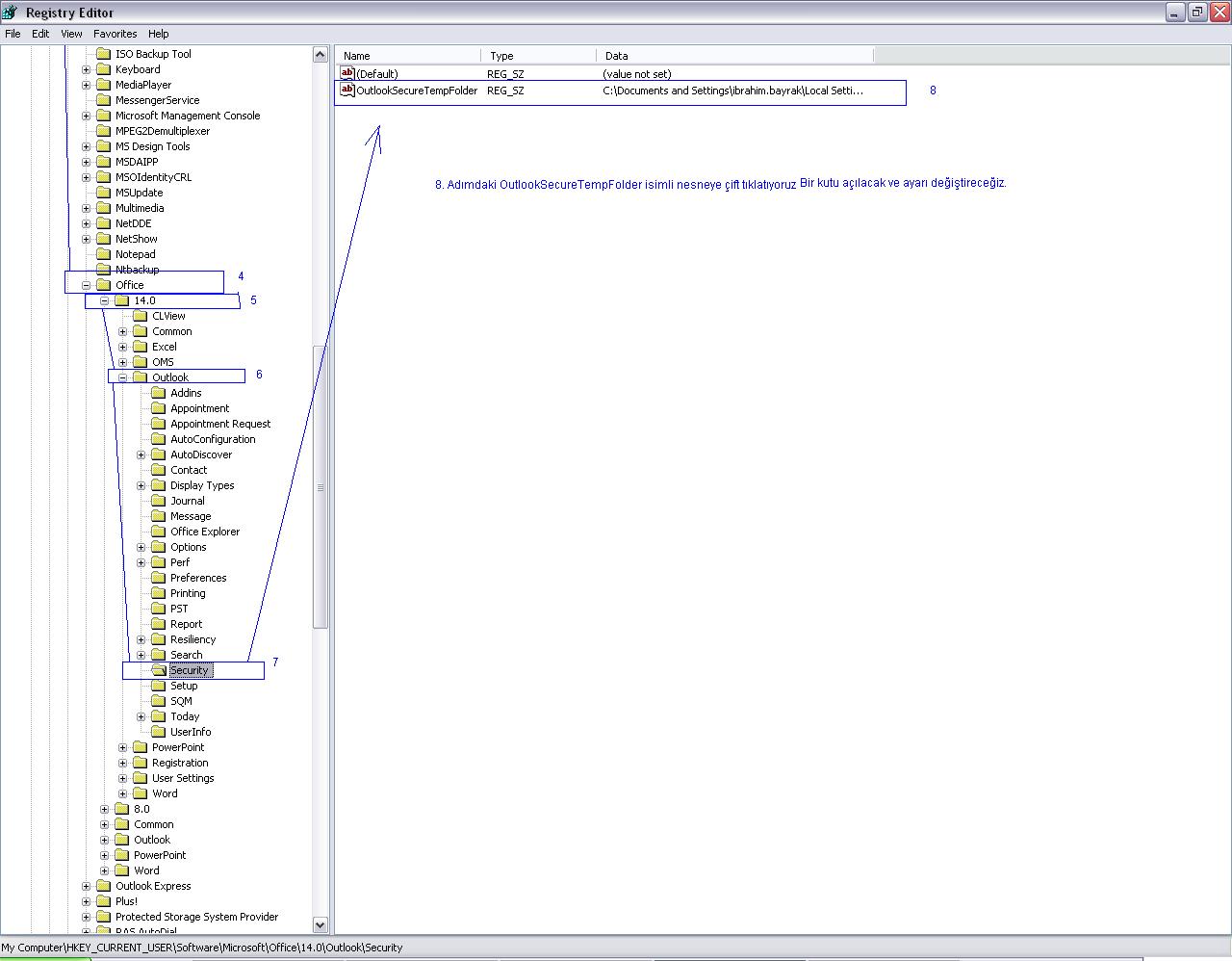Click the tree pane vertical scrollbar thumb
The height and width of the screenshot is (961, 1232).
(x=321, y=487)
